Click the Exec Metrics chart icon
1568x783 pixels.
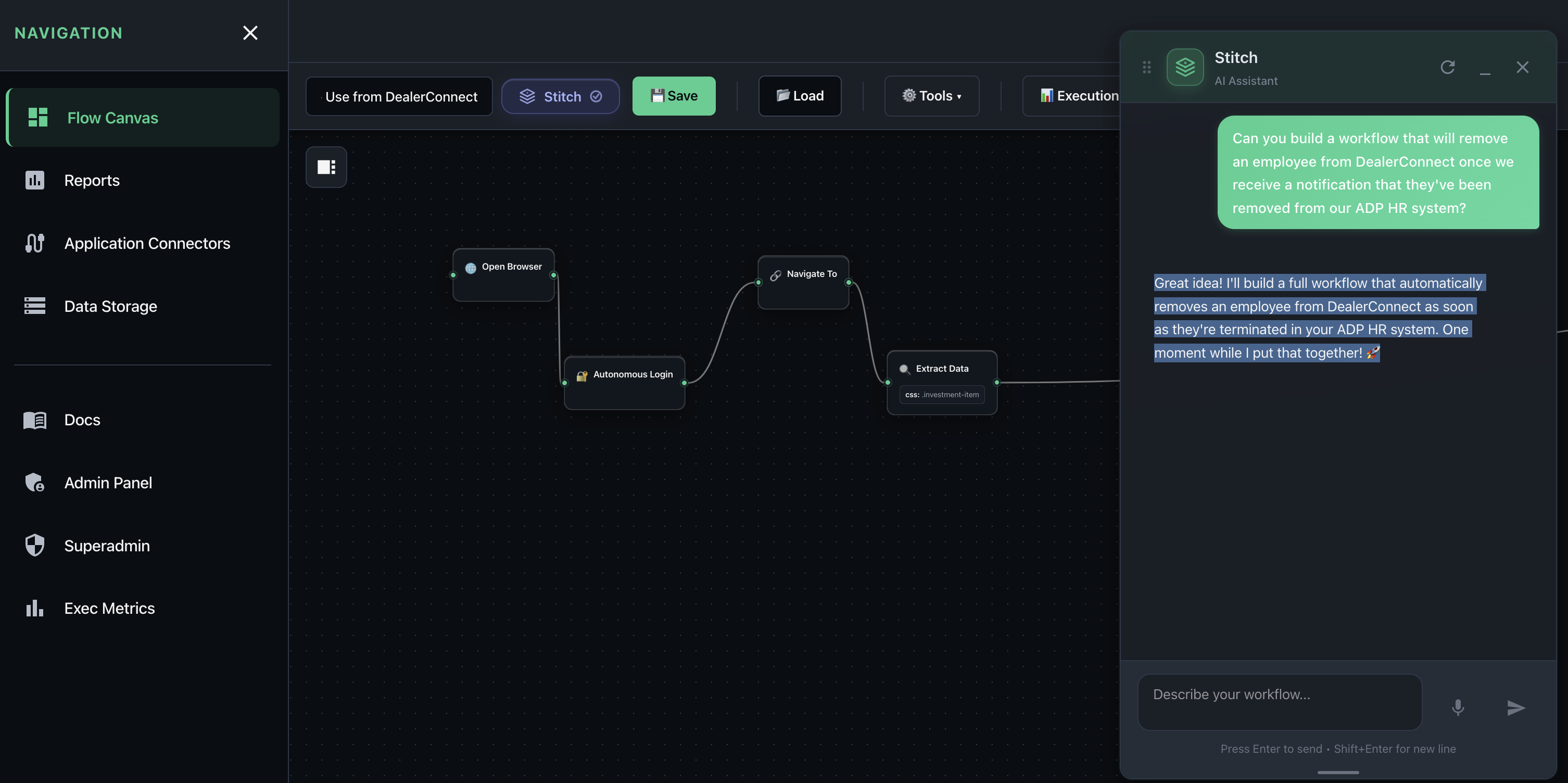pyautogui.click(x=35, y=608)
